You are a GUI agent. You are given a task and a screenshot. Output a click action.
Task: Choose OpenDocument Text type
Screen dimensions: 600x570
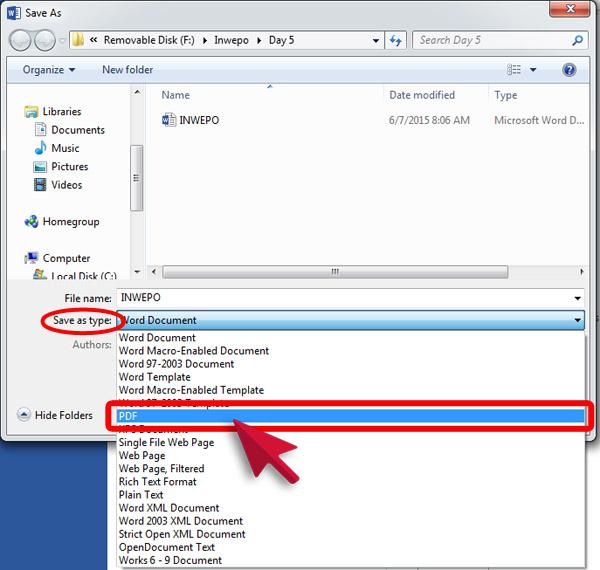tap(351, 547)
